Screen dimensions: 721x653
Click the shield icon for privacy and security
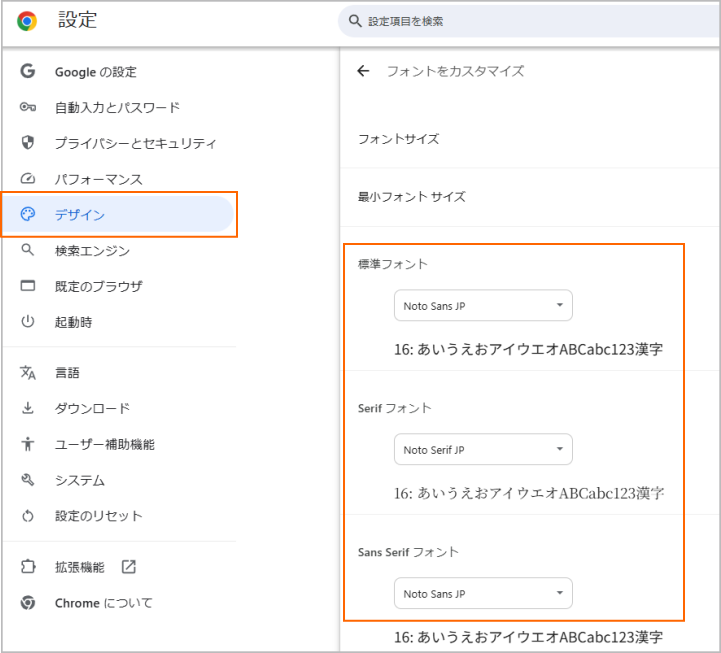[28, 143]
